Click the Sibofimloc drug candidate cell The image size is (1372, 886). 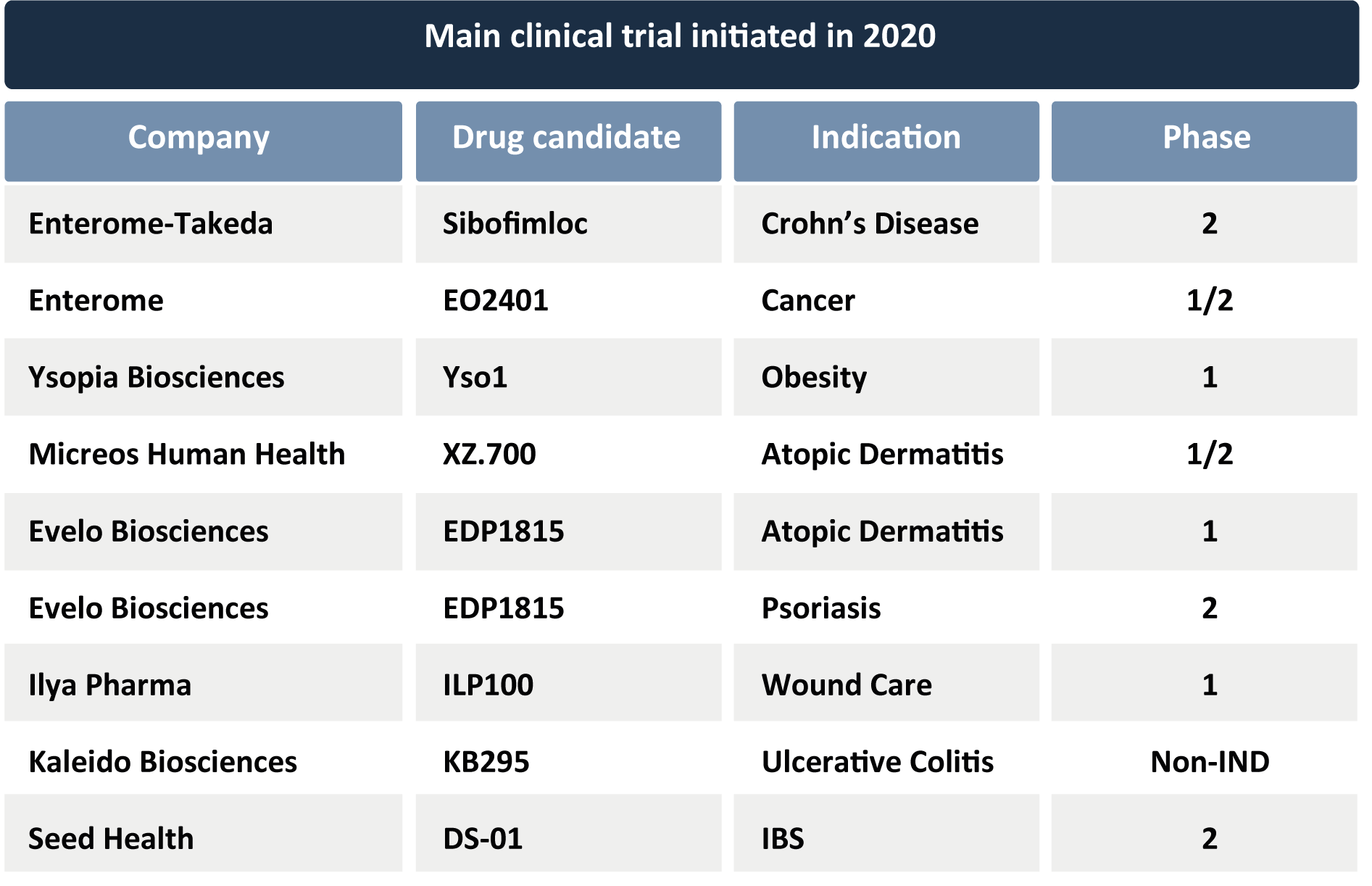click(515, 224)
